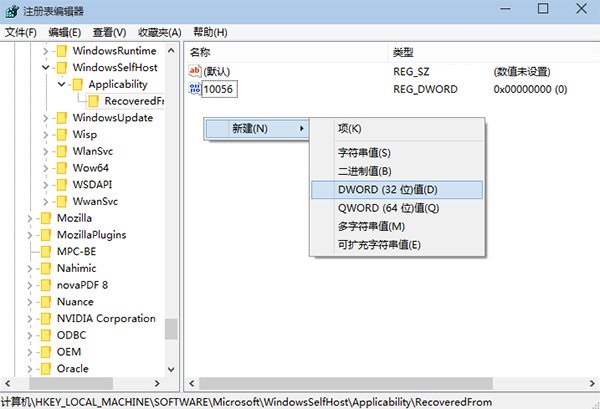Click the tree pane scroll down arrow
The height and width of the screenshot is (409, 600).
point(171,369)
